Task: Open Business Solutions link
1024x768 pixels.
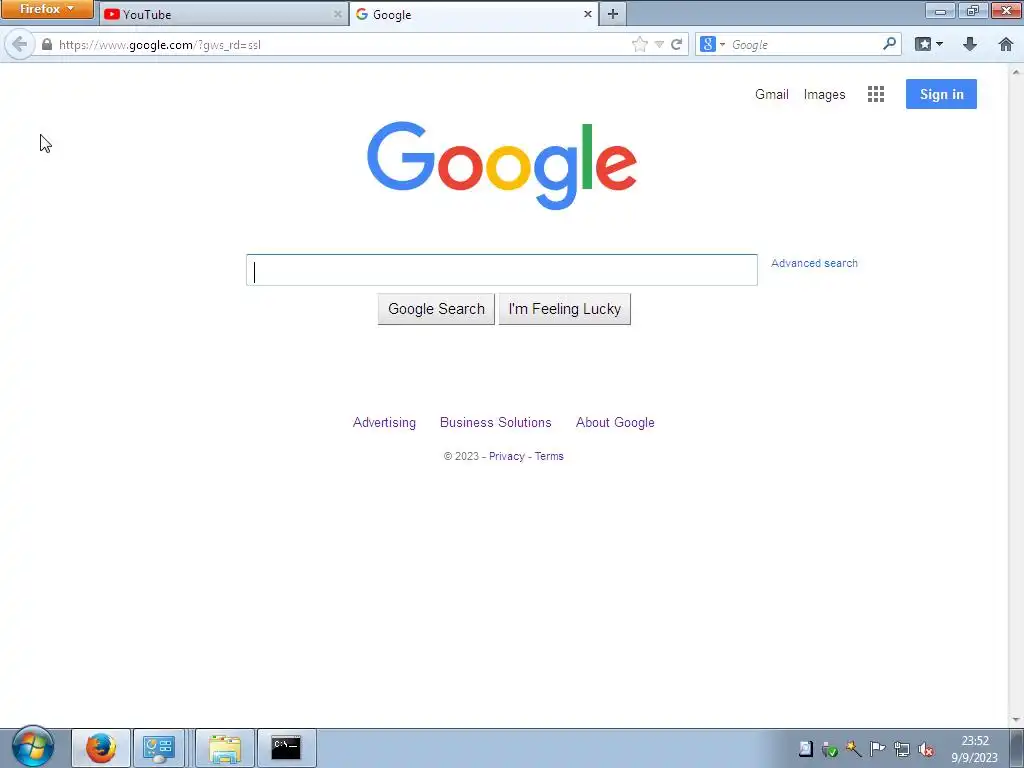Action: click(x=496, y=423)
